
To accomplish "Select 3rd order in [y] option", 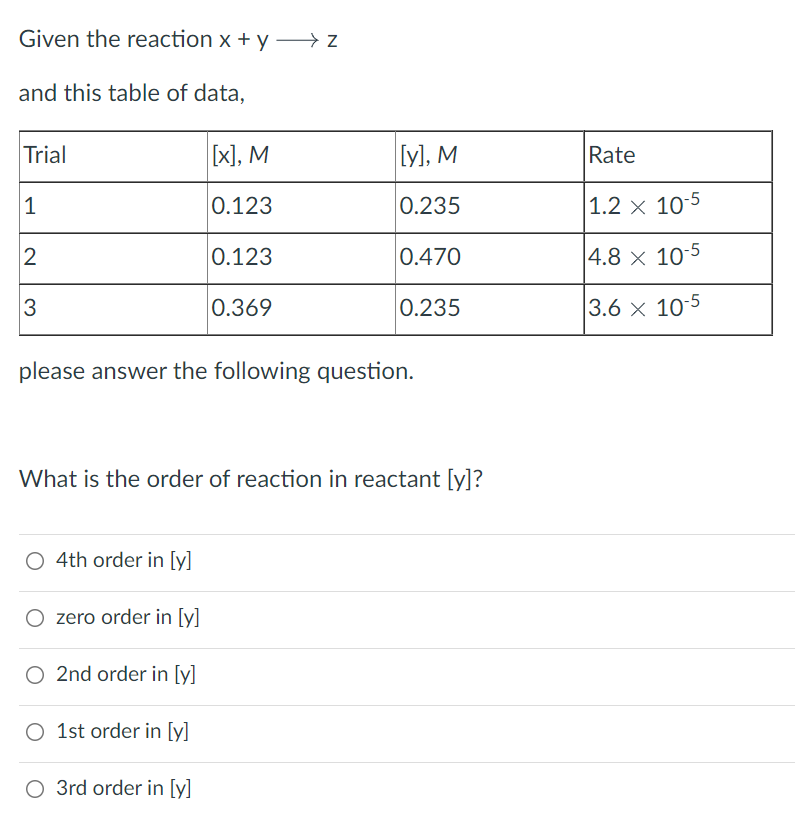I will coord(34,789).
